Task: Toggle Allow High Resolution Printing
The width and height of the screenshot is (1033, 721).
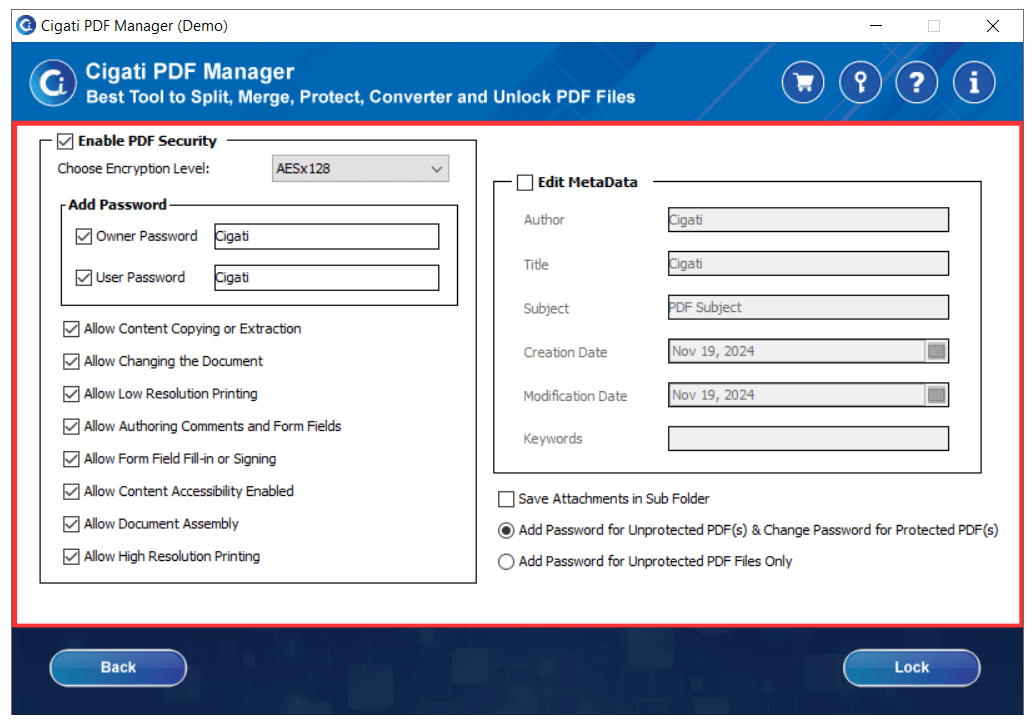Action: 71,556
